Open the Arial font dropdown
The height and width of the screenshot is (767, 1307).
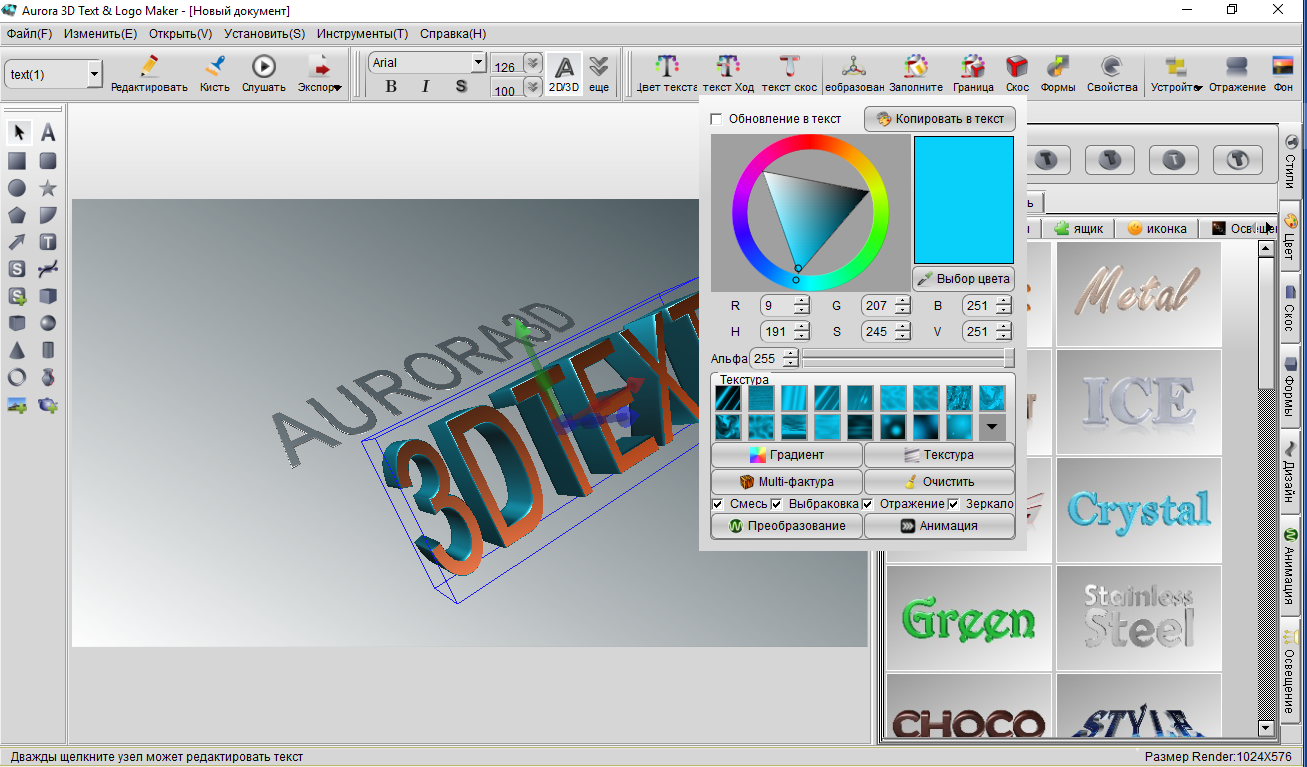coord(478,63)
